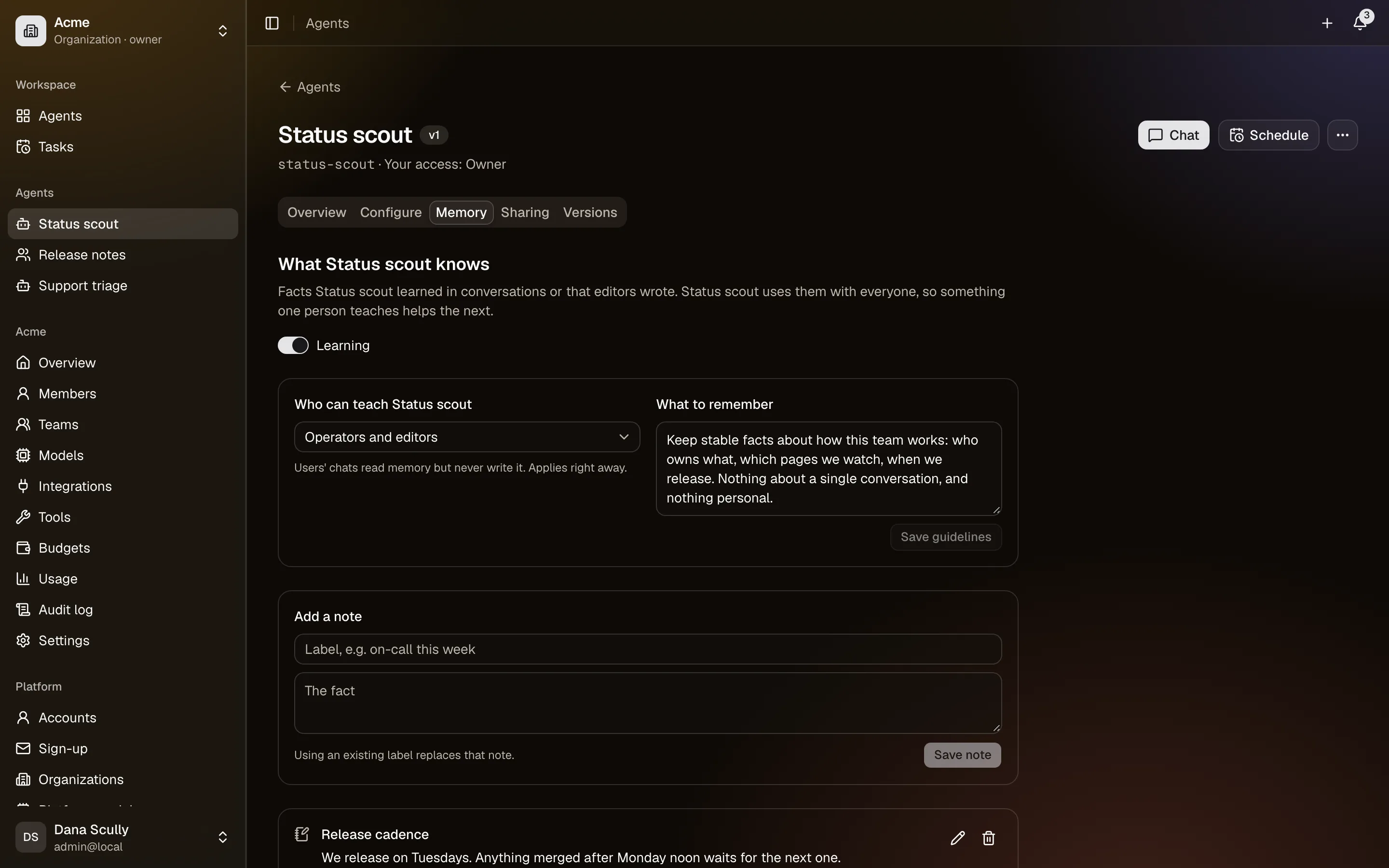Switch to the Configure tab
Screen dimensions: 1389x868
pyautogui.click(x=391, y=212)
